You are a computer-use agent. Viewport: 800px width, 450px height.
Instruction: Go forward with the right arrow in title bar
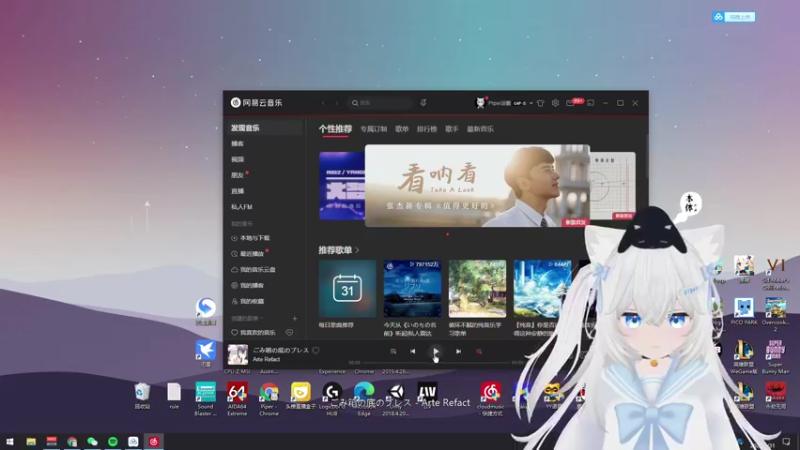pos(336,103)
